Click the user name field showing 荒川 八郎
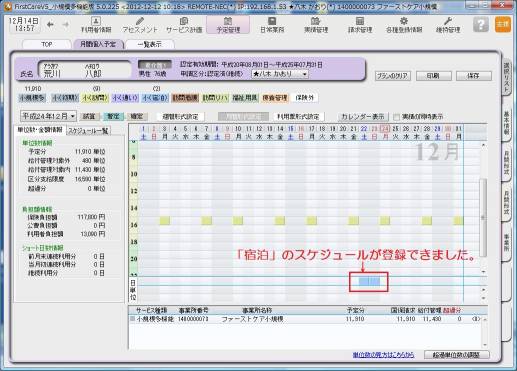This screenshot has width=517, height=371. tap(85, 70)
